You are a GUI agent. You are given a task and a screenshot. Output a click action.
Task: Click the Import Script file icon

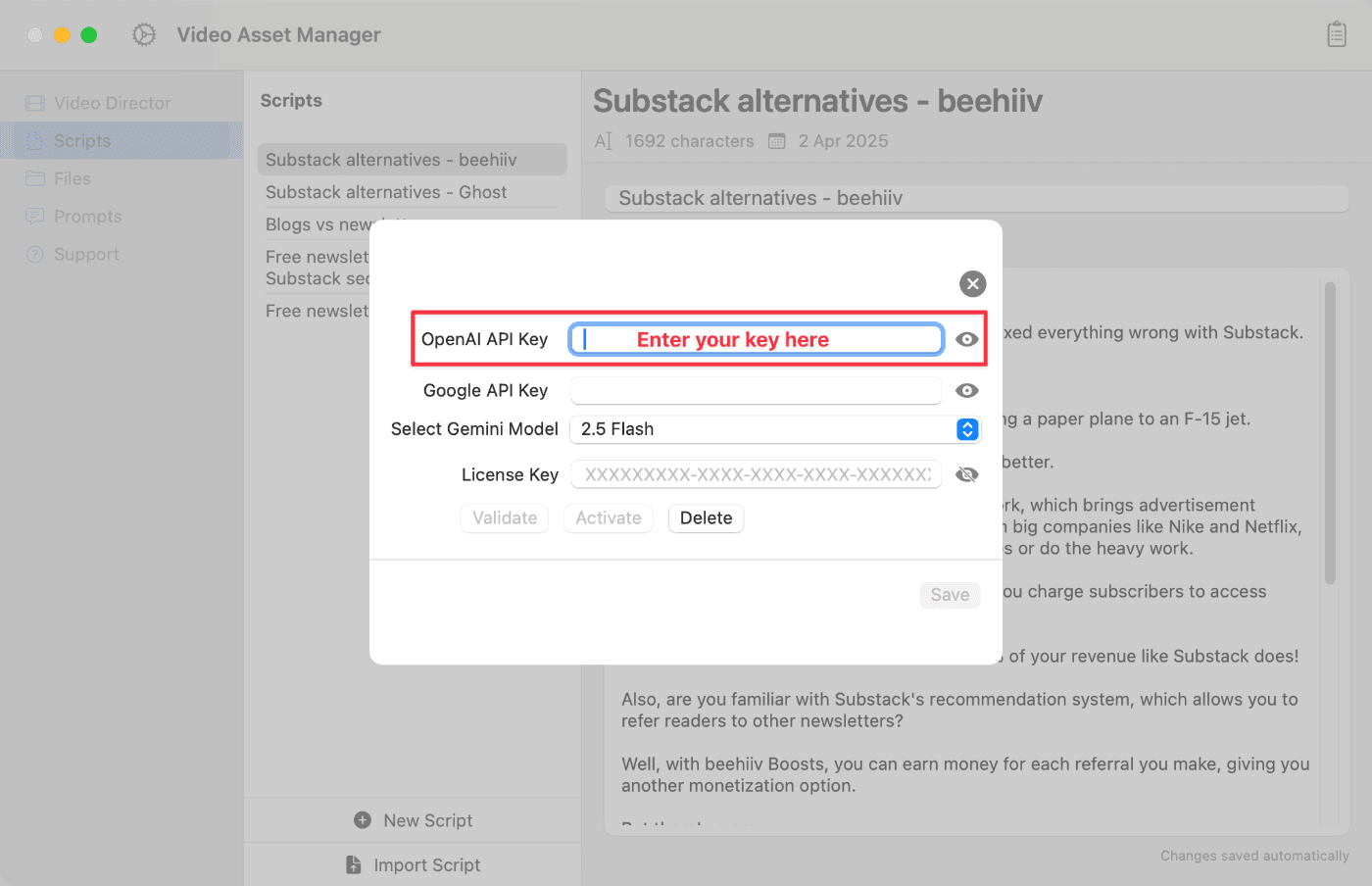pos(354,864)
